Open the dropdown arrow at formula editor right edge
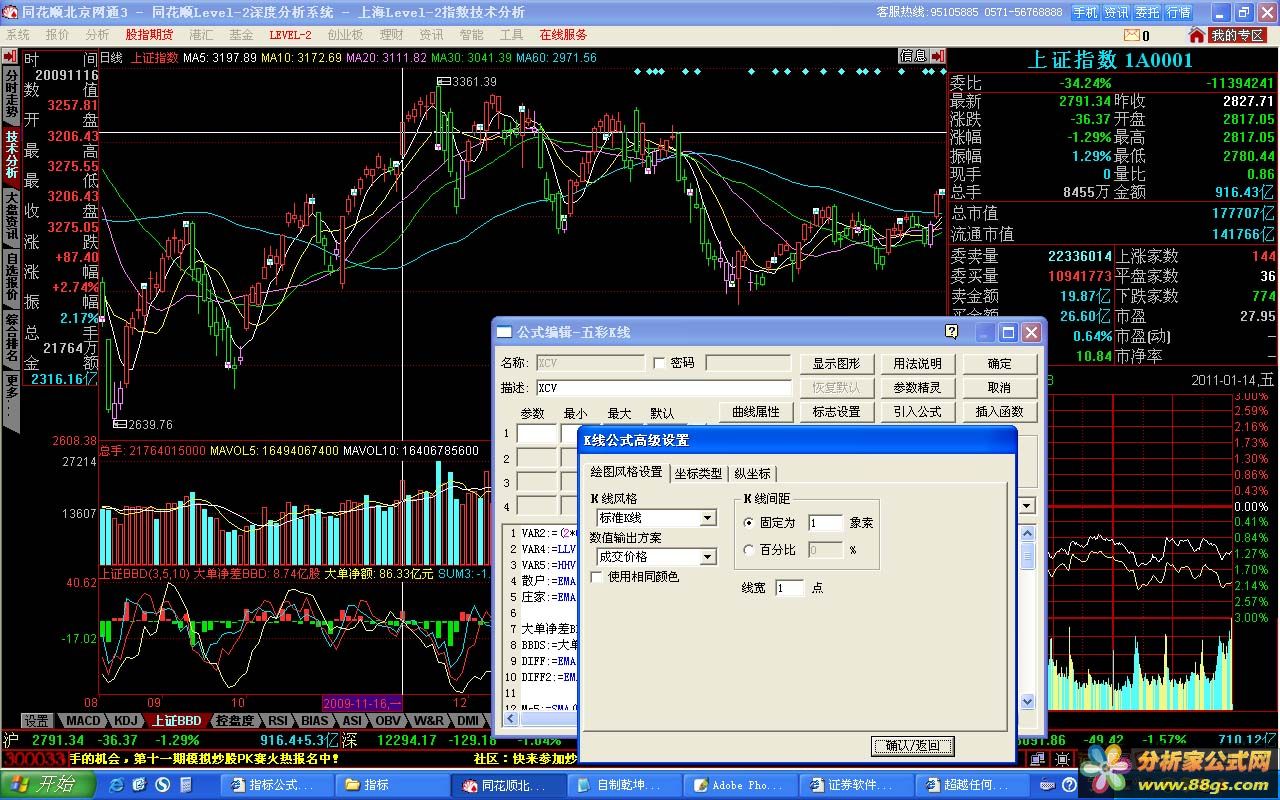Screen dimensions: 1280x800 (1027, 507)
